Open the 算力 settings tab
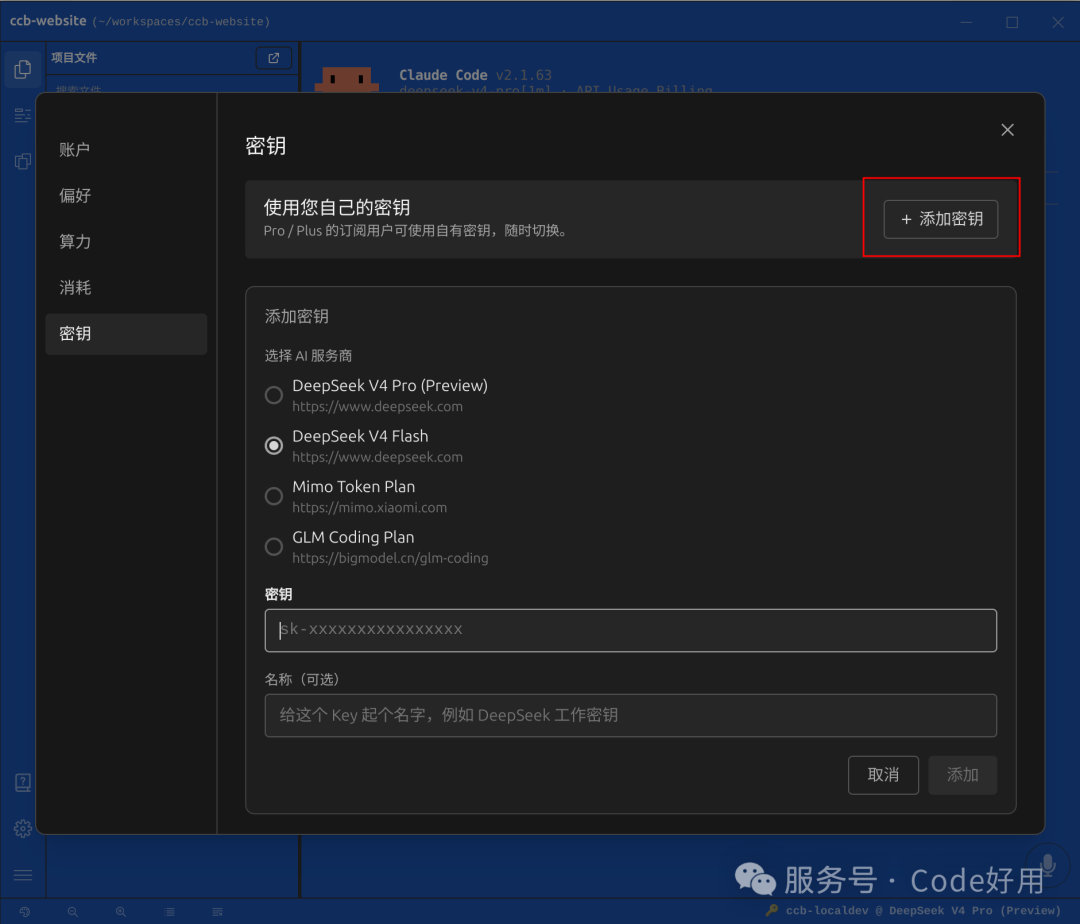 click(126, 242)
